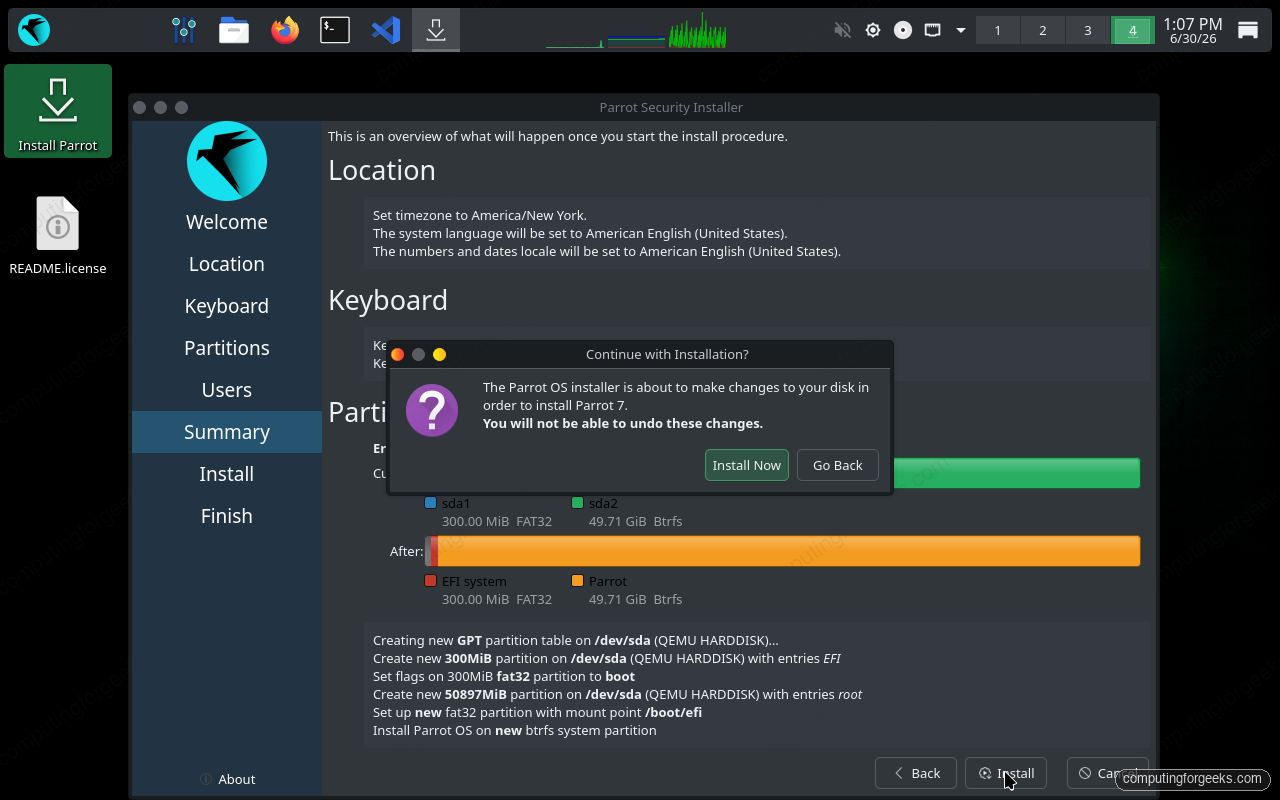Screen dimensions: 1280x800
Task: Click the display tray icon
Action: [932, 30]
